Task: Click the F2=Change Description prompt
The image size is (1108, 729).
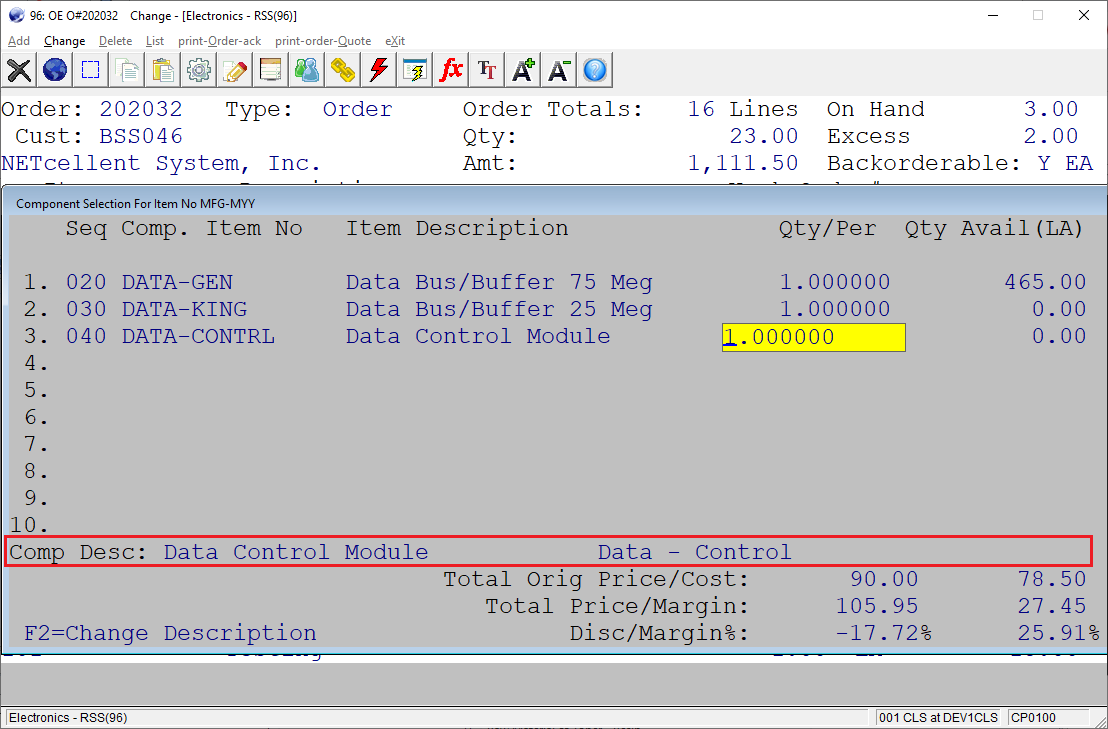Action: coord(170,633)
